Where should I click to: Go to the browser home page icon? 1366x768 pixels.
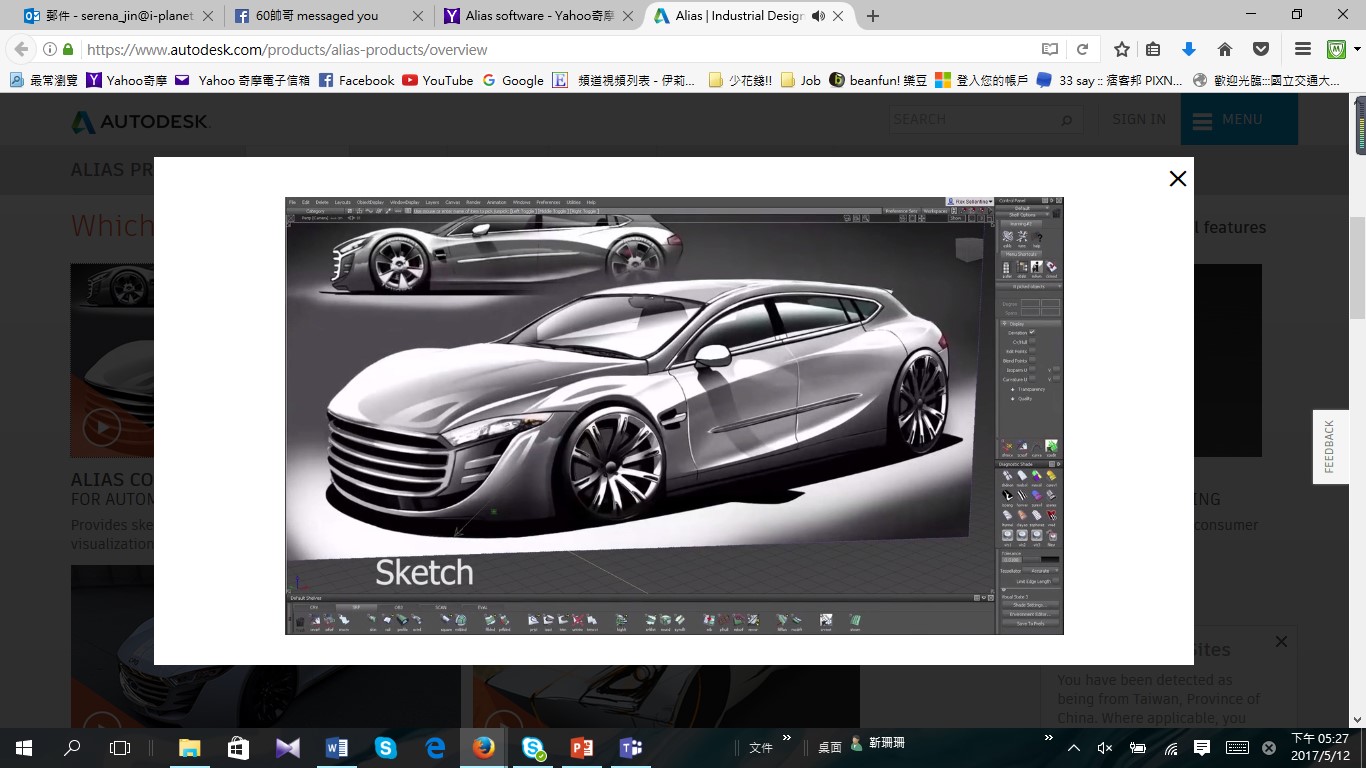pos(1224,49)
